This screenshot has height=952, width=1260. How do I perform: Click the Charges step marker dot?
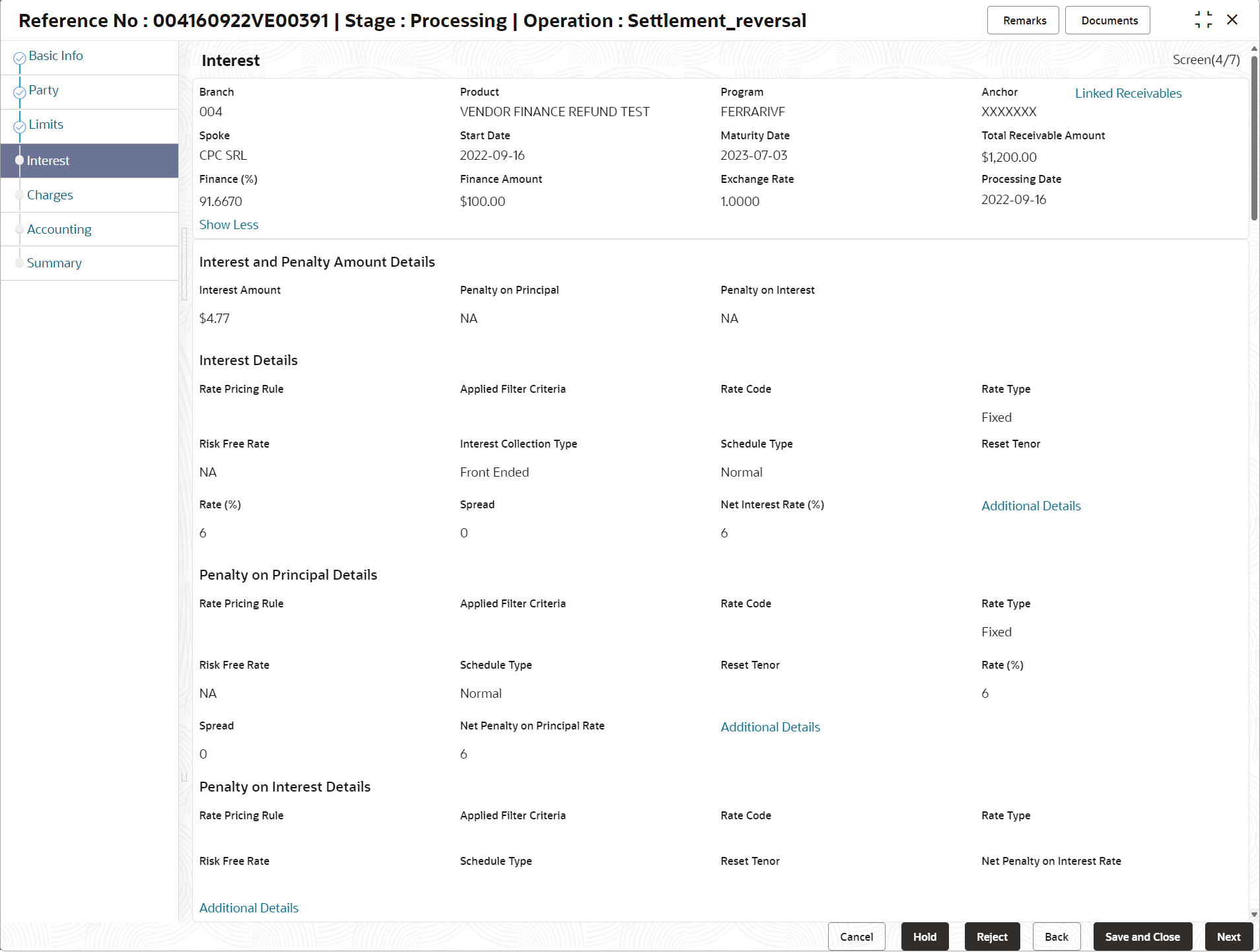[x=20, y=195]
